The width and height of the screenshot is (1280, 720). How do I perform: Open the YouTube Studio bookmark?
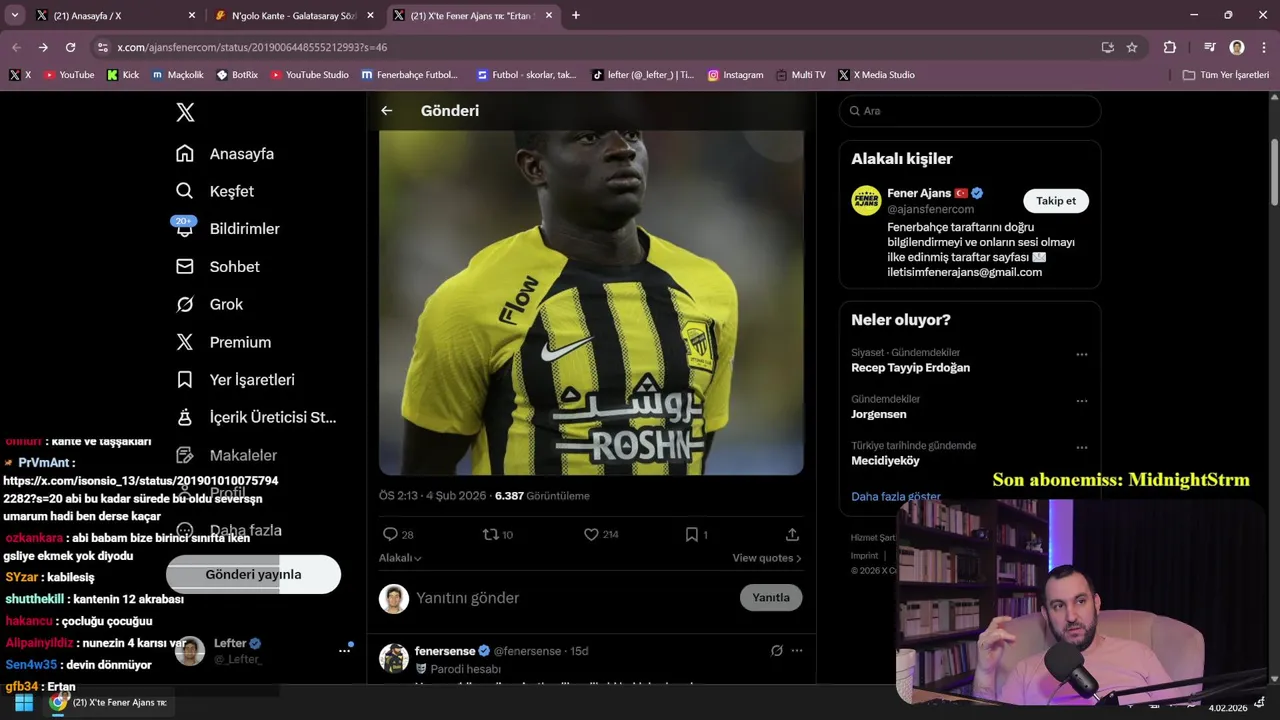click(x=310, y=75)
